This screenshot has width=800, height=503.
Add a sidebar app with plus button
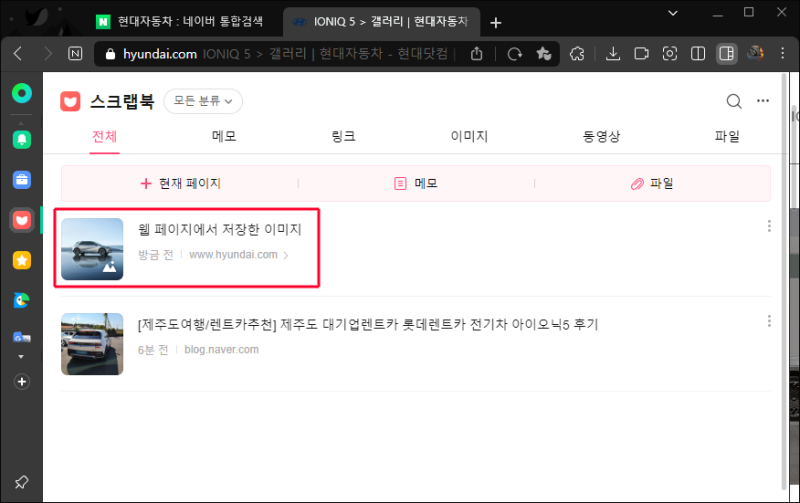[21, 382]
